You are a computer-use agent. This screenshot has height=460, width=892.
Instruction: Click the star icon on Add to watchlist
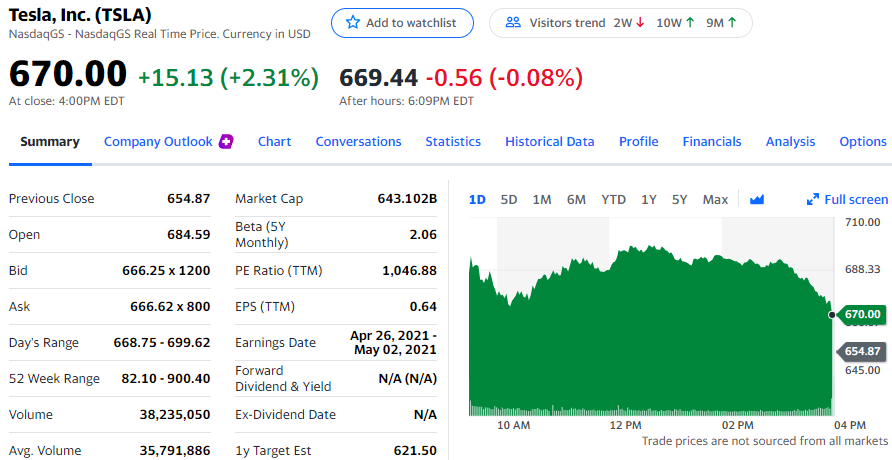tap(353, 23)
